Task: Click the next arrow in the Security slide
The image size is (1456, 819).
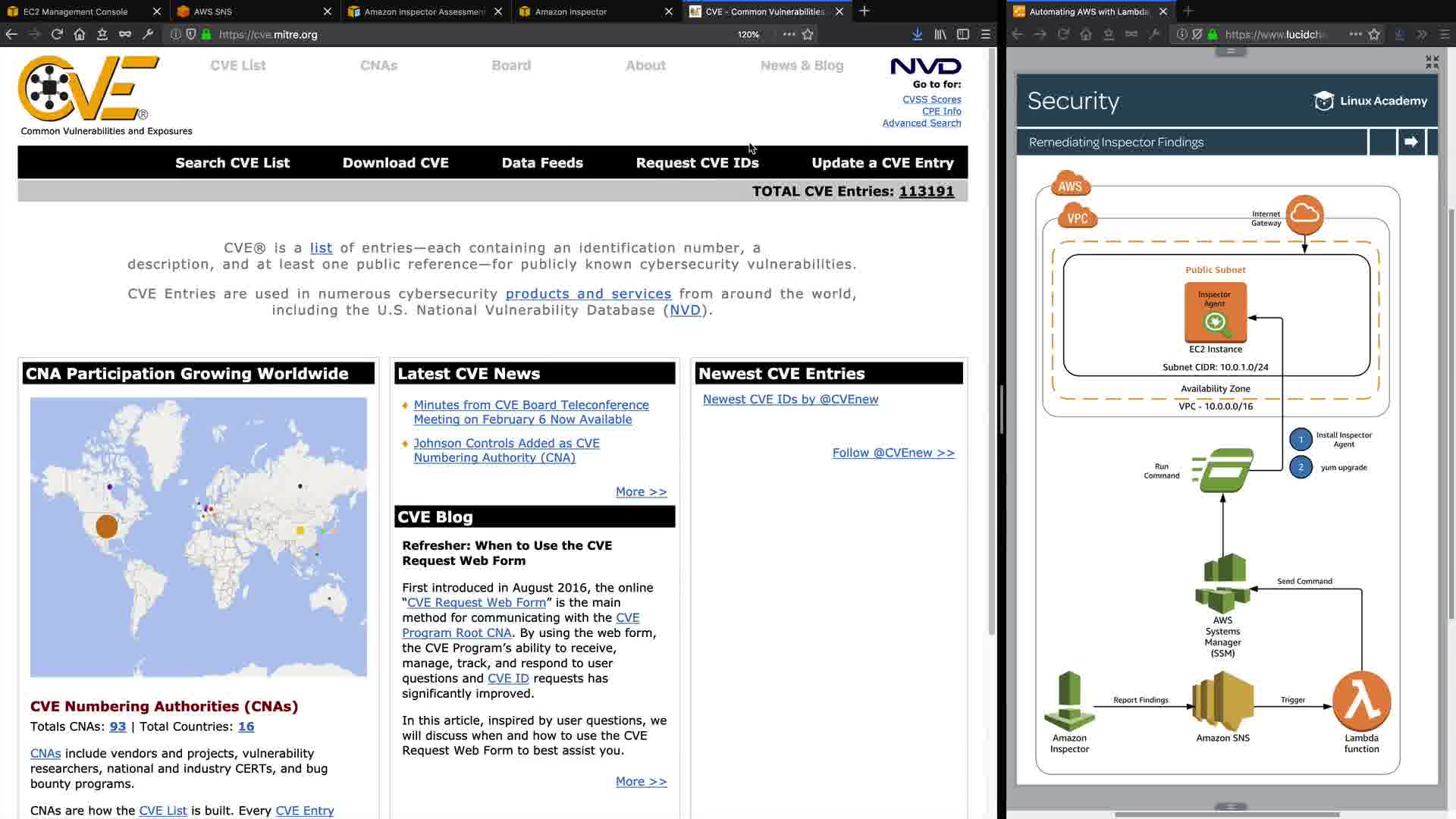Action: click(x=1411, y=142)
